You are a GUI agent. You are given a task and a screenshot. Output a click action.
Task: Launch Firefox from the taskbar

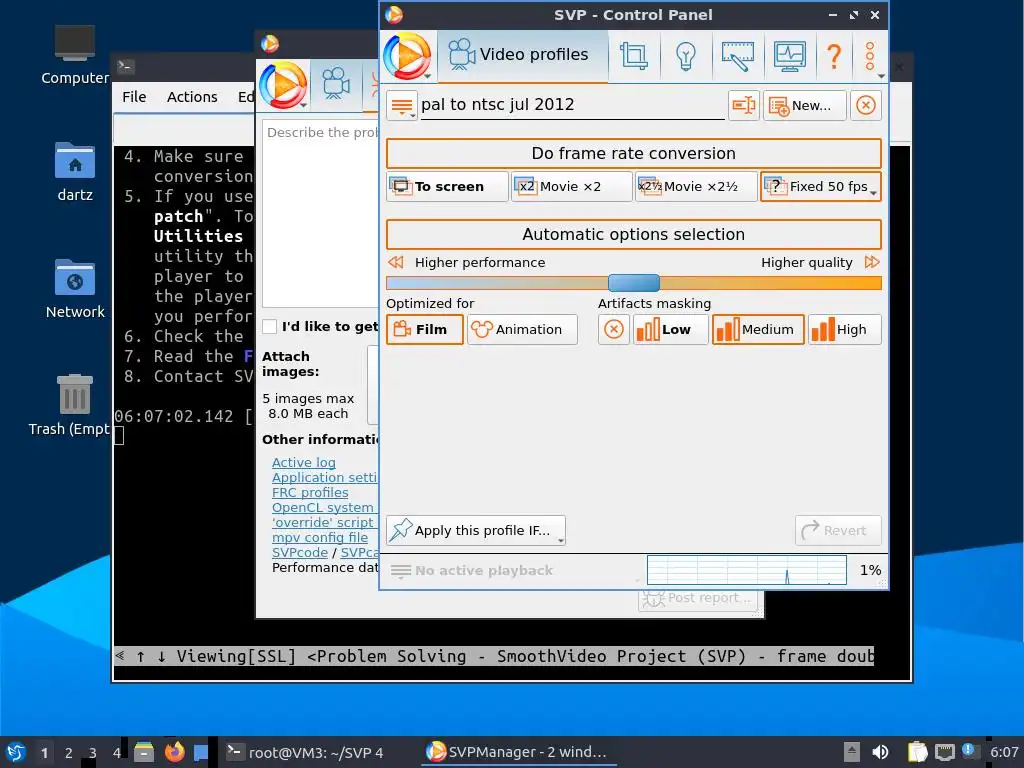click(174, 752)
